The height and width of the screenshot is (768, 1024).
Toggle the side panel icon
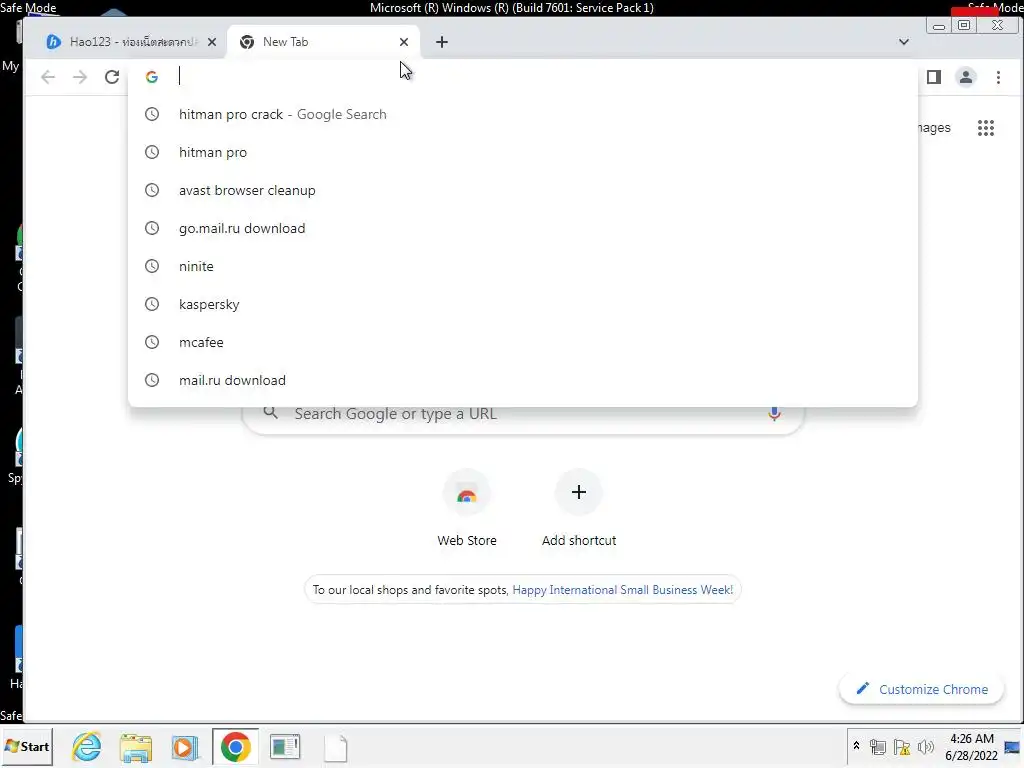[x=934, y=77]
